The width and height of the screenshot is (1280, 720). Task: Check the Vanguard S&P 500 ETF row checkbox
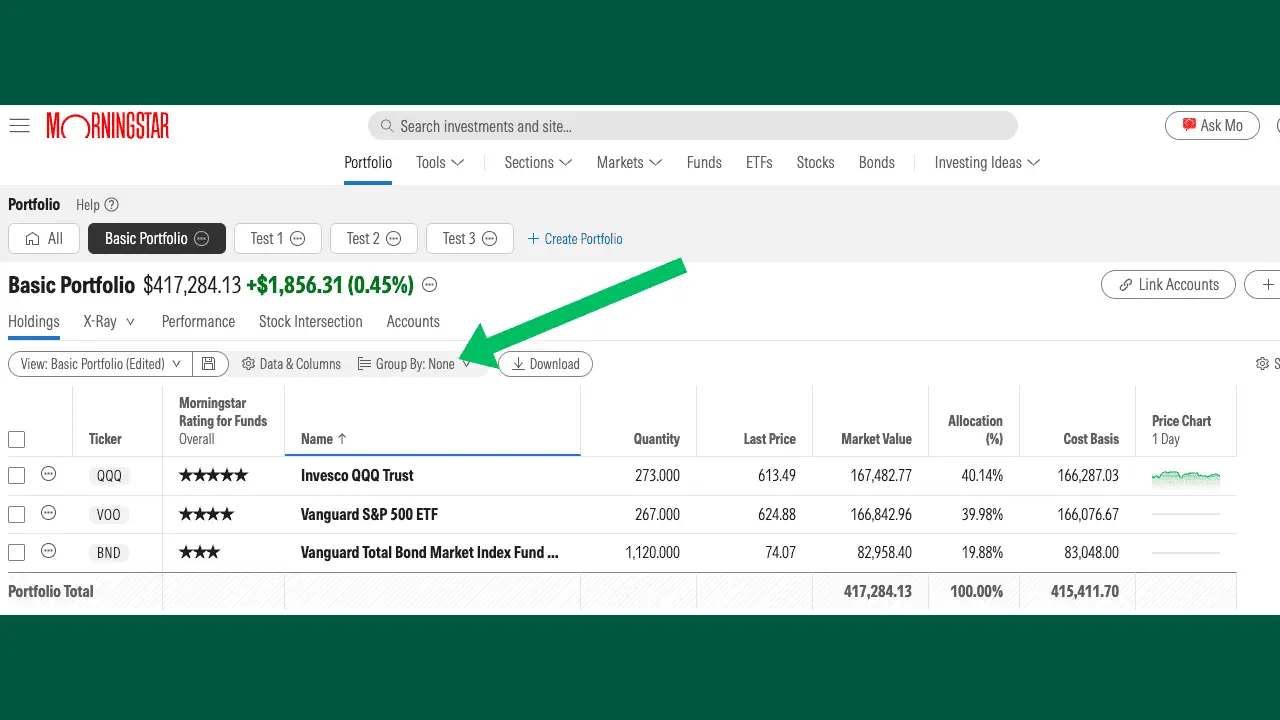click(16, 514)
